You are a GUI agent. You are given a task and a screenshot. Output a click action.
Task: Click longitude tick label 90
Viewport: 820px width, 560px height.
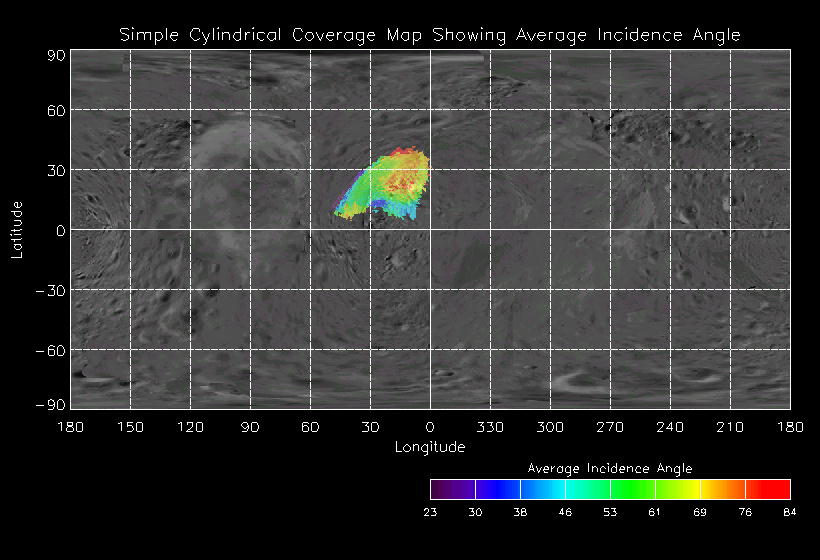coord(250,427)
